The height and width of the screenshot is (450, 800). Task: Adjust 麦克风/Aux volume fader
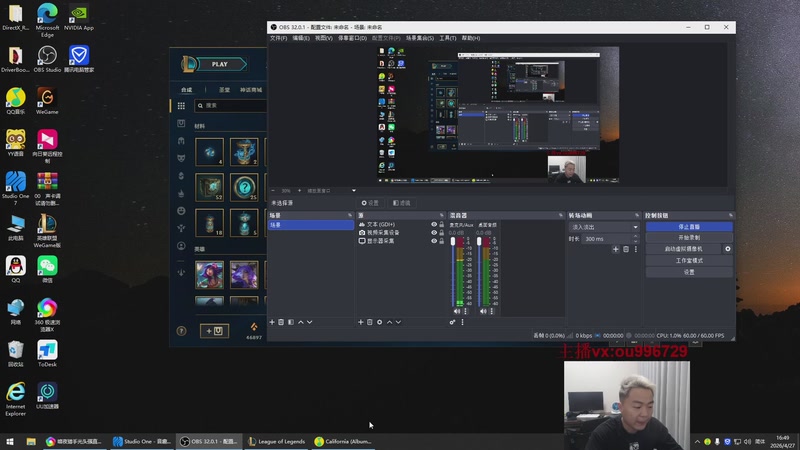[x=453, y=242]
